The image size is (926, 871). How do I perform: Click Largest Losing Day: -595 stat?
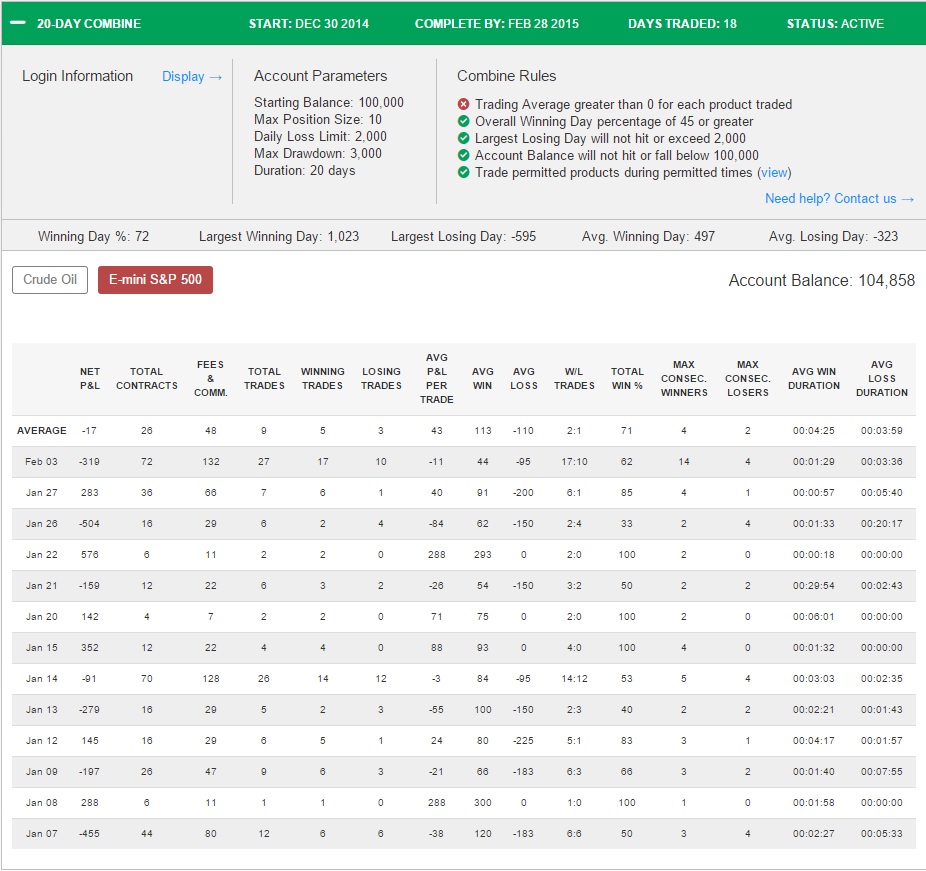tap(464, 237)
